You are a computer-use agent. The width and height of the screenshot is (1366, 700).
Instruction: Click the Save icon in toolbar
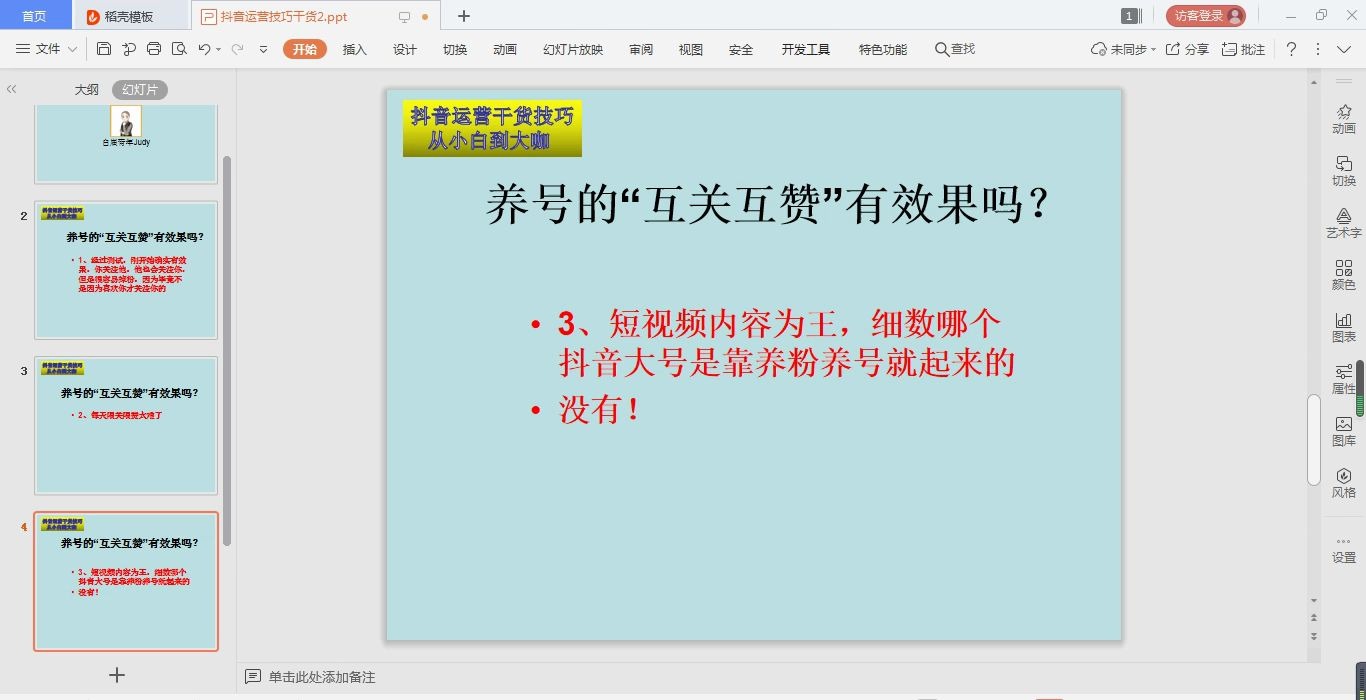[104, 49]
